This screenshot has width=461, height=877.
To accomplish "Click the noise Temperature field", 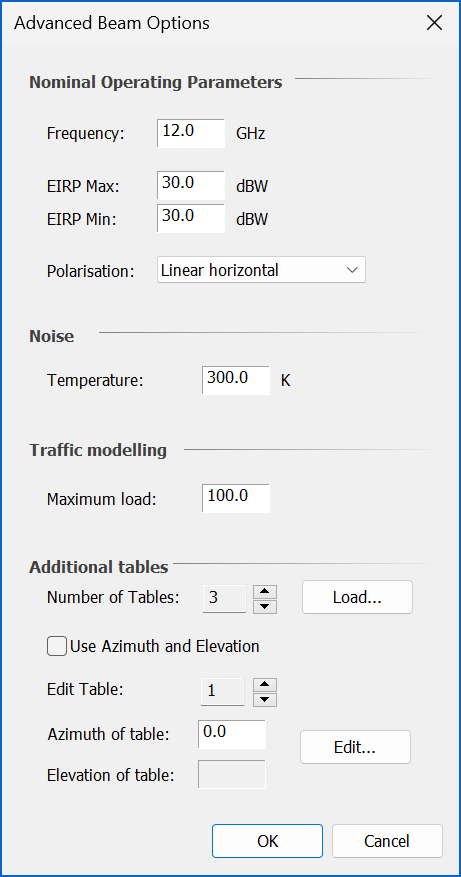I will [236, 380].
